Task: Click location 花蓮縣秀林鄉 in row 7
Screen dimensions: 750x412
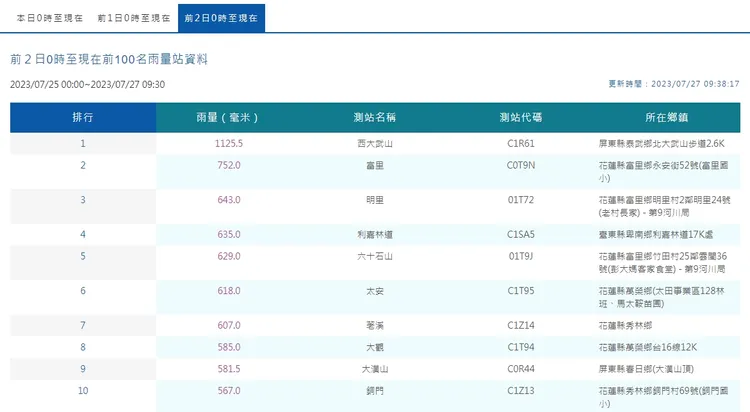Action: (625, 325)
